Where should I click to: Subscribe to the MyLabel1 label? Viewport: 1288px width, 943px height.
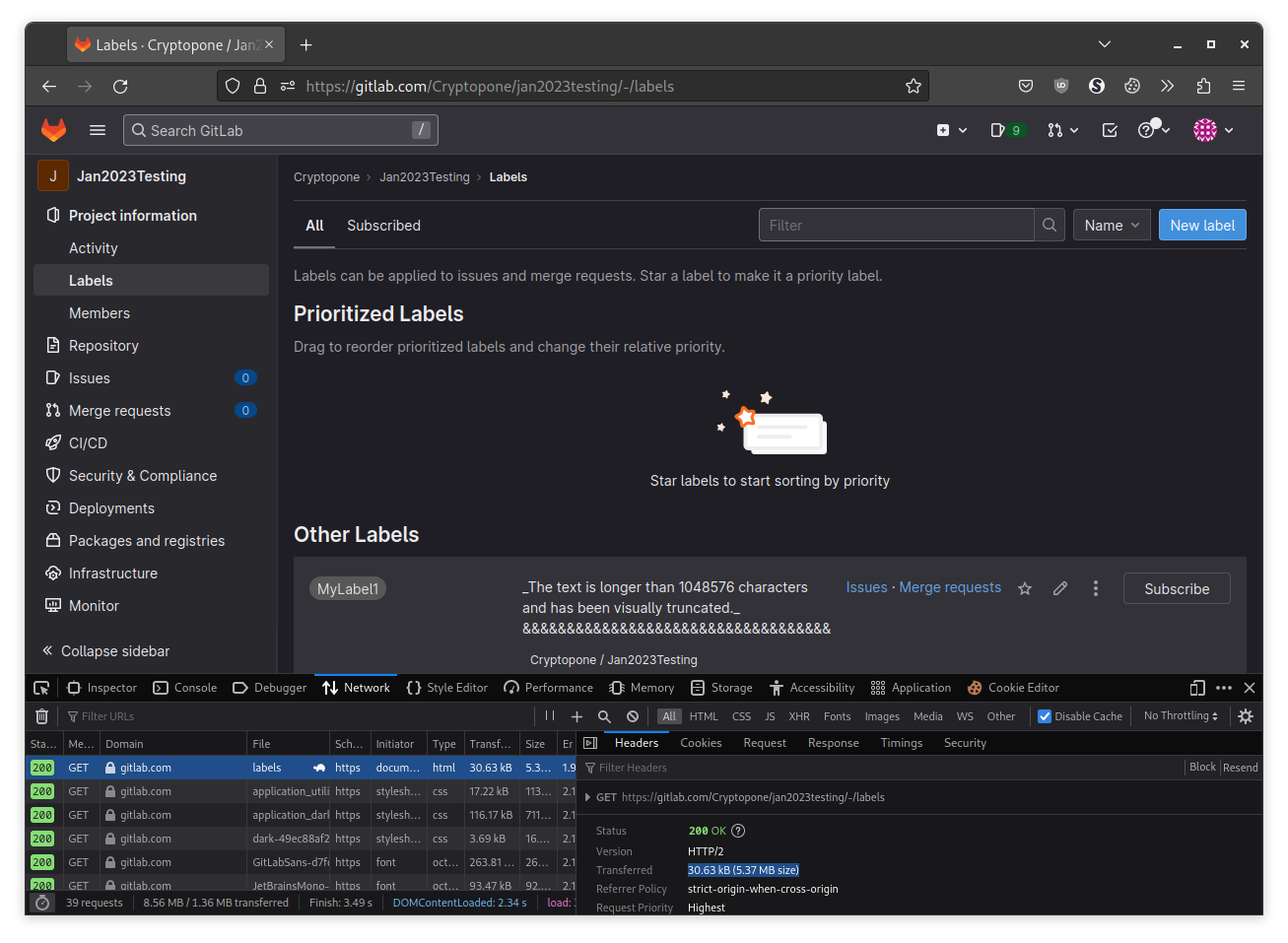point(1177,588)
